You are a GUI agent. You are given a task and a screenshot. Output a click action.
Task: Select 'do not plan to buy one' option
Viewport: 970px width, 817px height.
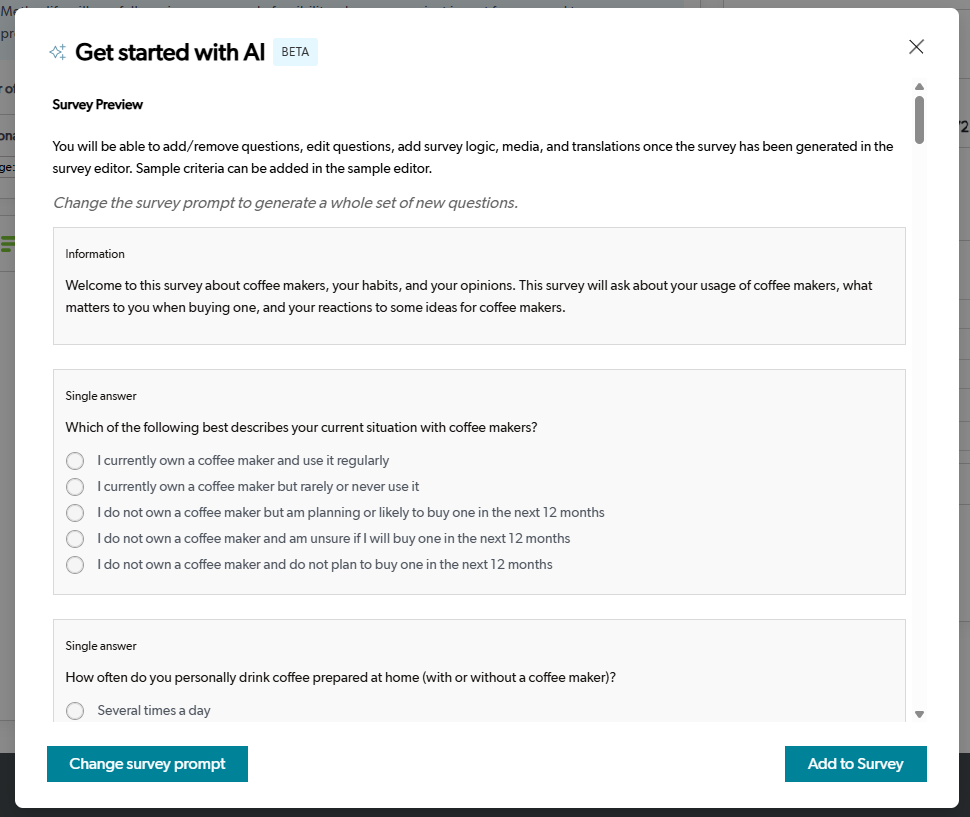75,565
